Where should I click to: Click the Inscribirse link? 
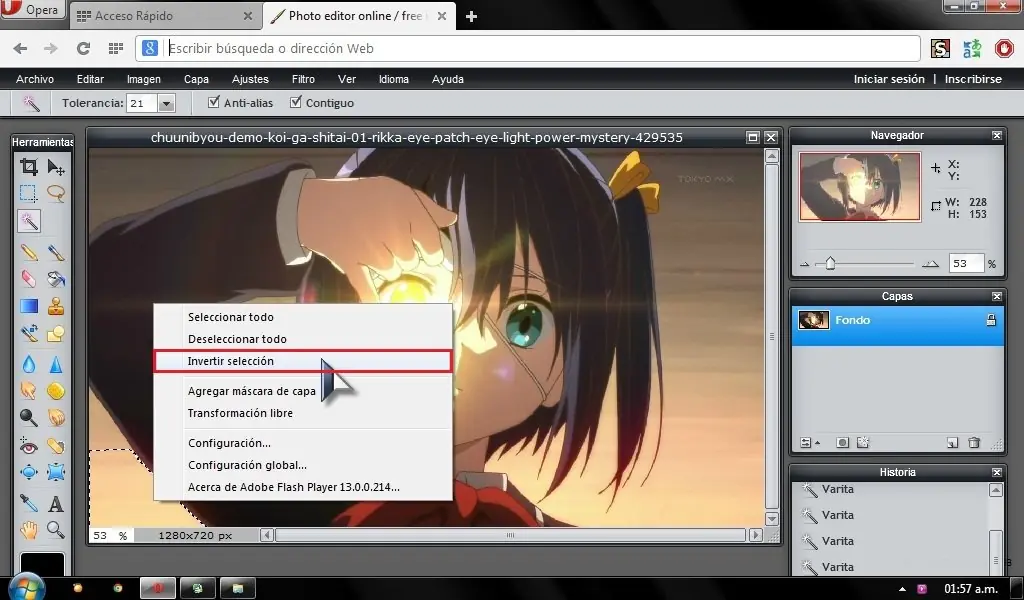point(973,79)
